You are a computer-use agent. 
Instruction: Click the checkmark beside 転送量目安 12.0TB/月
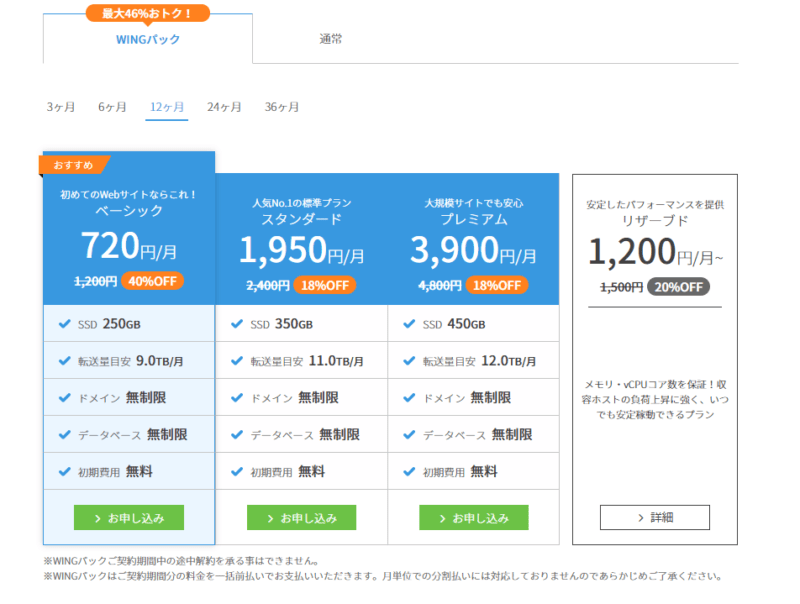click(x=409, y=361)
